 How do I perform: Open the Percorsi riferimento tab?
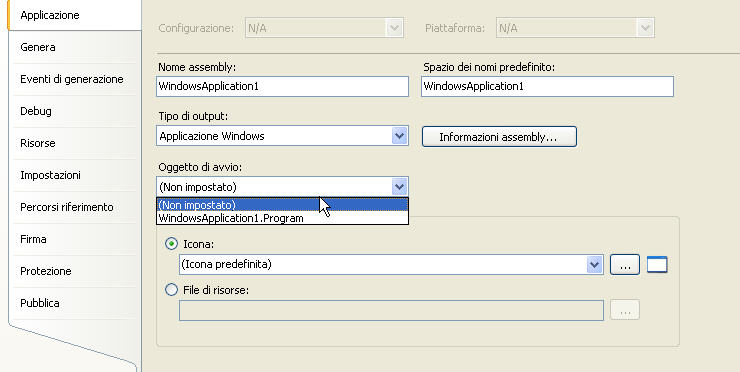[x=67, y=207]
